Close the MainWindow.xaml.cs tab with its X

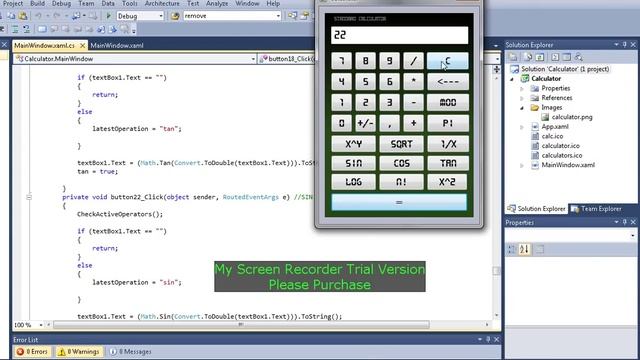click(82, 45)
